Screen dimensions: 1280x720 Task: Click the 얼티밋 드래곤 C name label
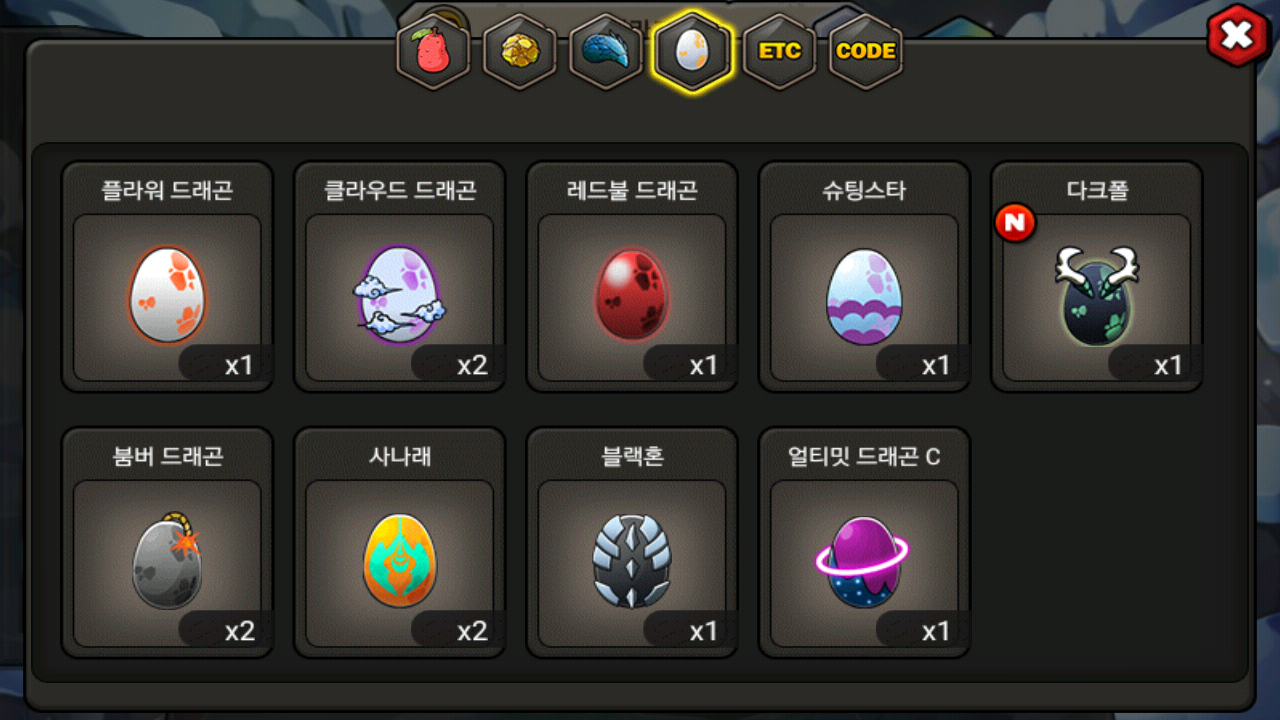(x=864, y=457)
